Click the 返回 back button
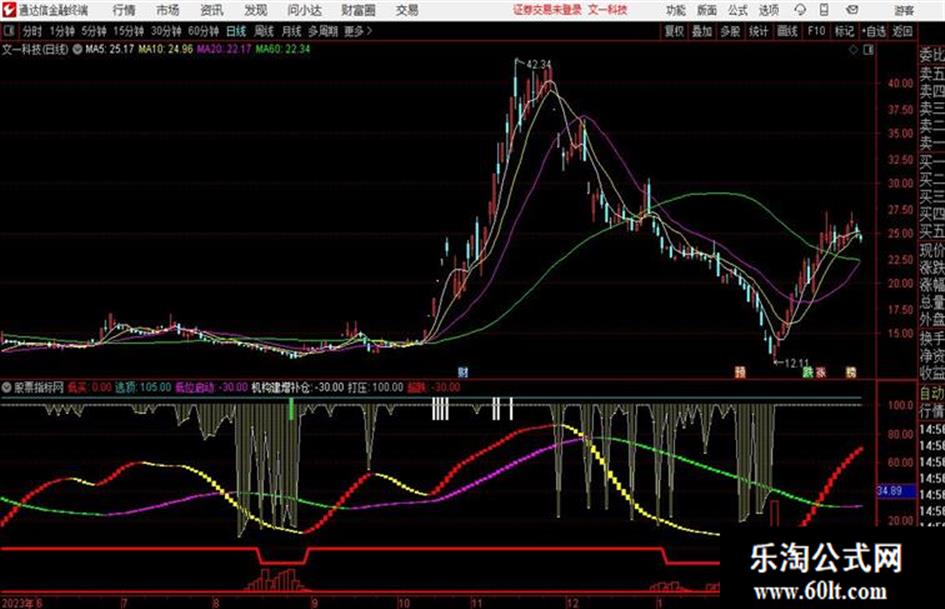The height and width of the screenshot is (609, 945). point(903,31)
